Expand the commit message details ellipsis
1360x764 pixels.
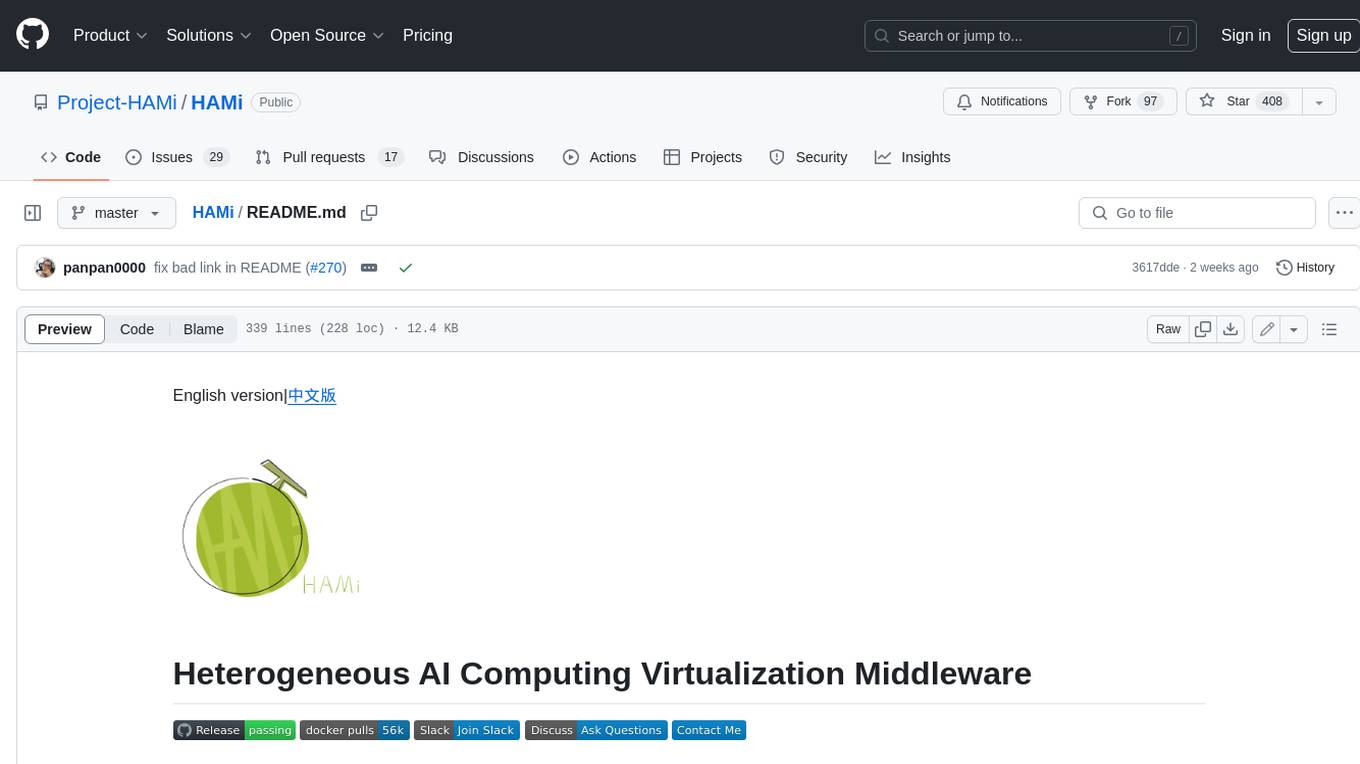pyautogui.click(x=369, y=268)
